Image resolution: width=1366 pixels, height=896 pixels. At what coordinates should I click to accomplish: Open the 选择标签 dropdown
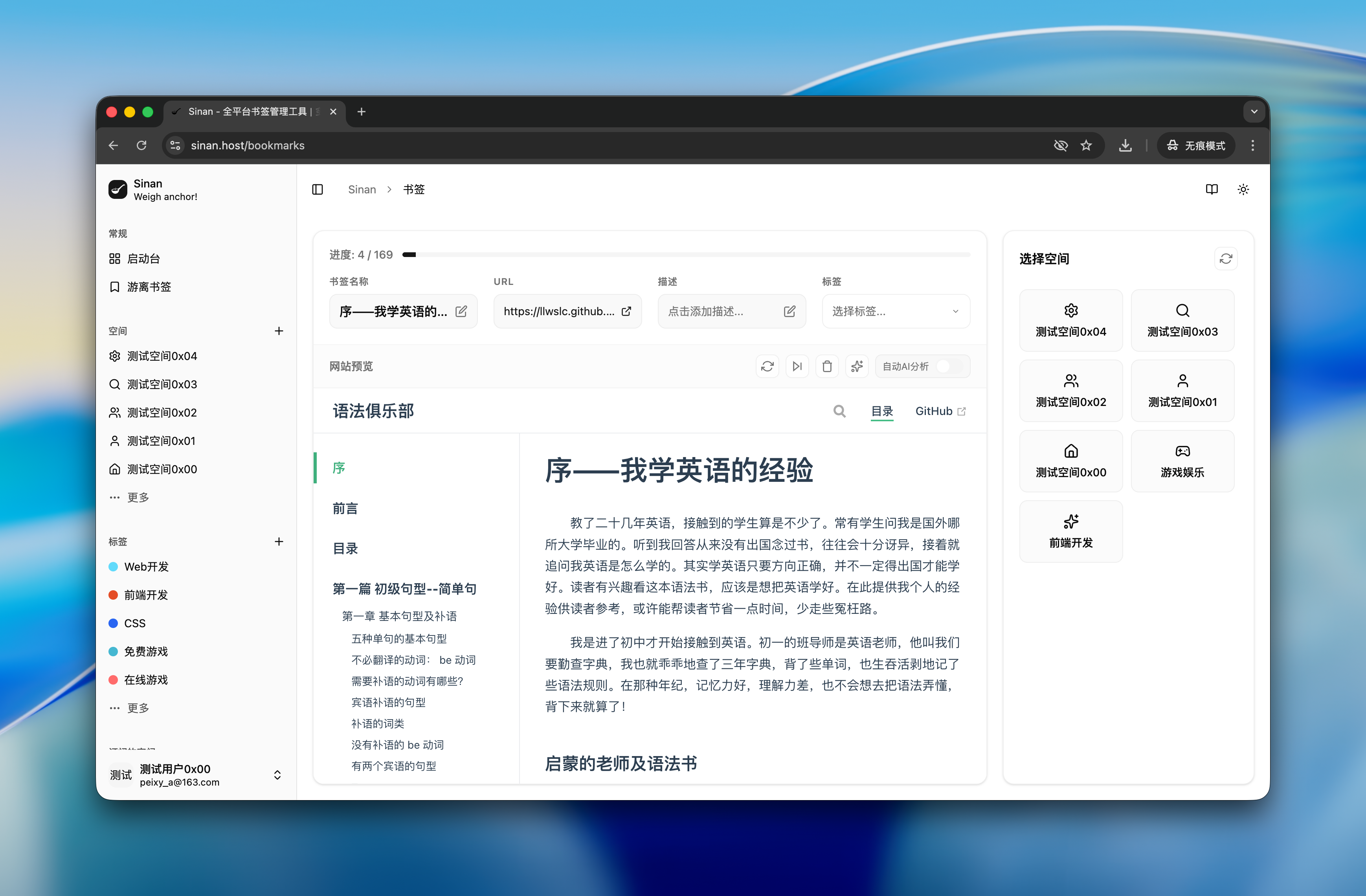point(895,311)
